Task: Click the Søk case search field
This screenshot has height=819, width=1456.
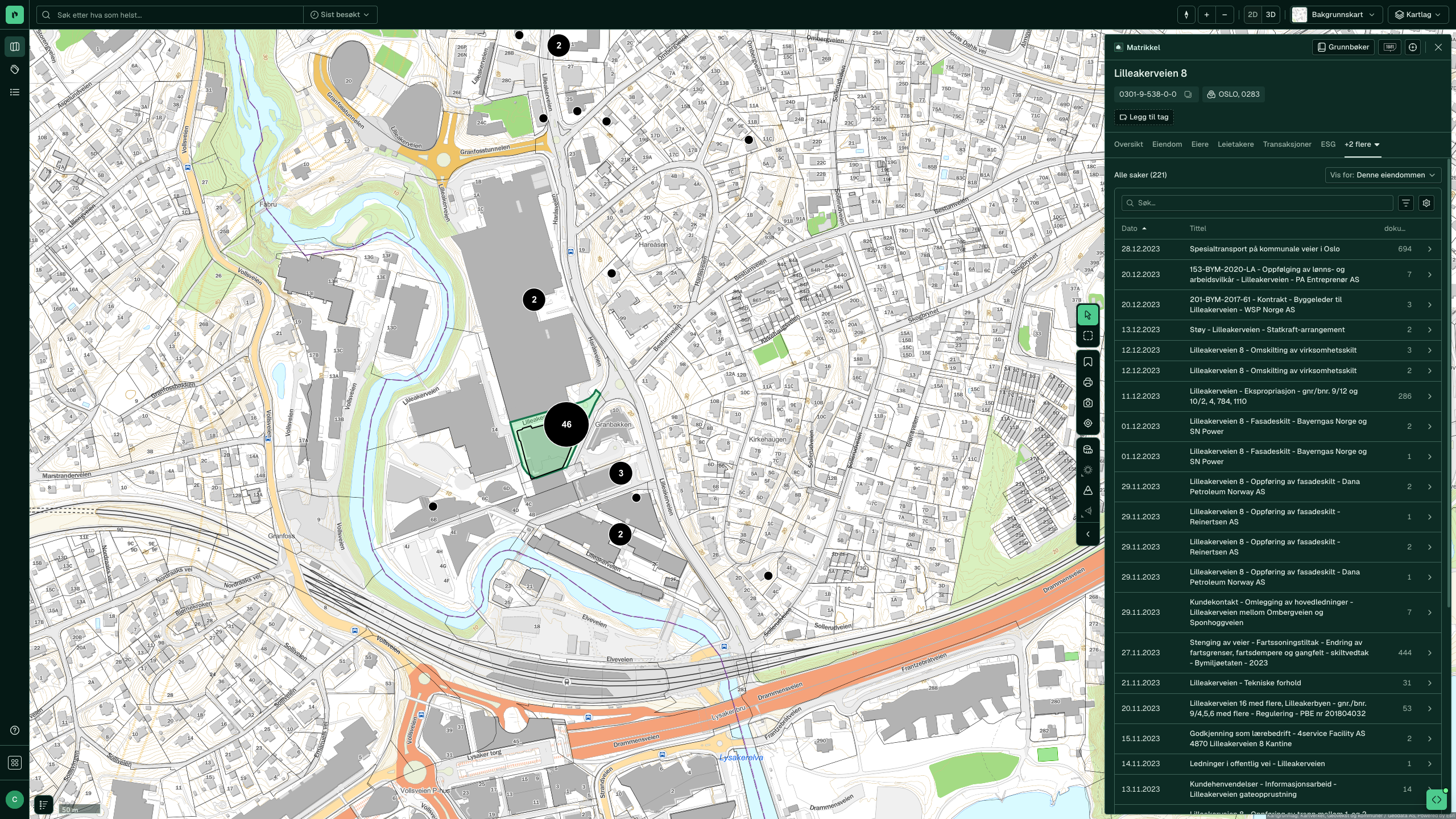Action: coord(1257,203)
